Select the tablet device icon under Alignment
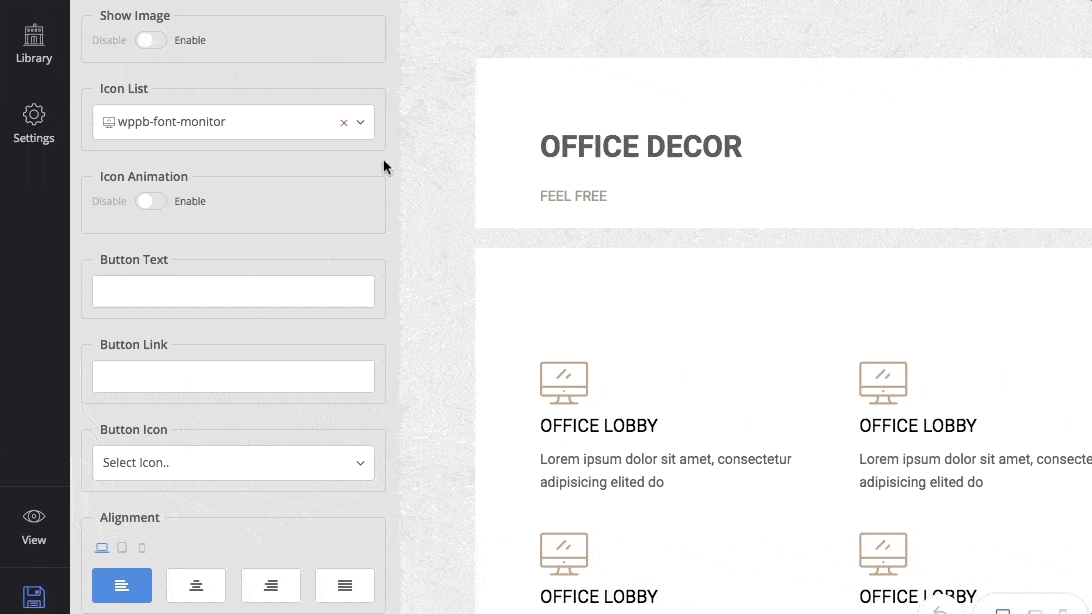The width and height of the screenshot is (1092, 614). (121, 547)
